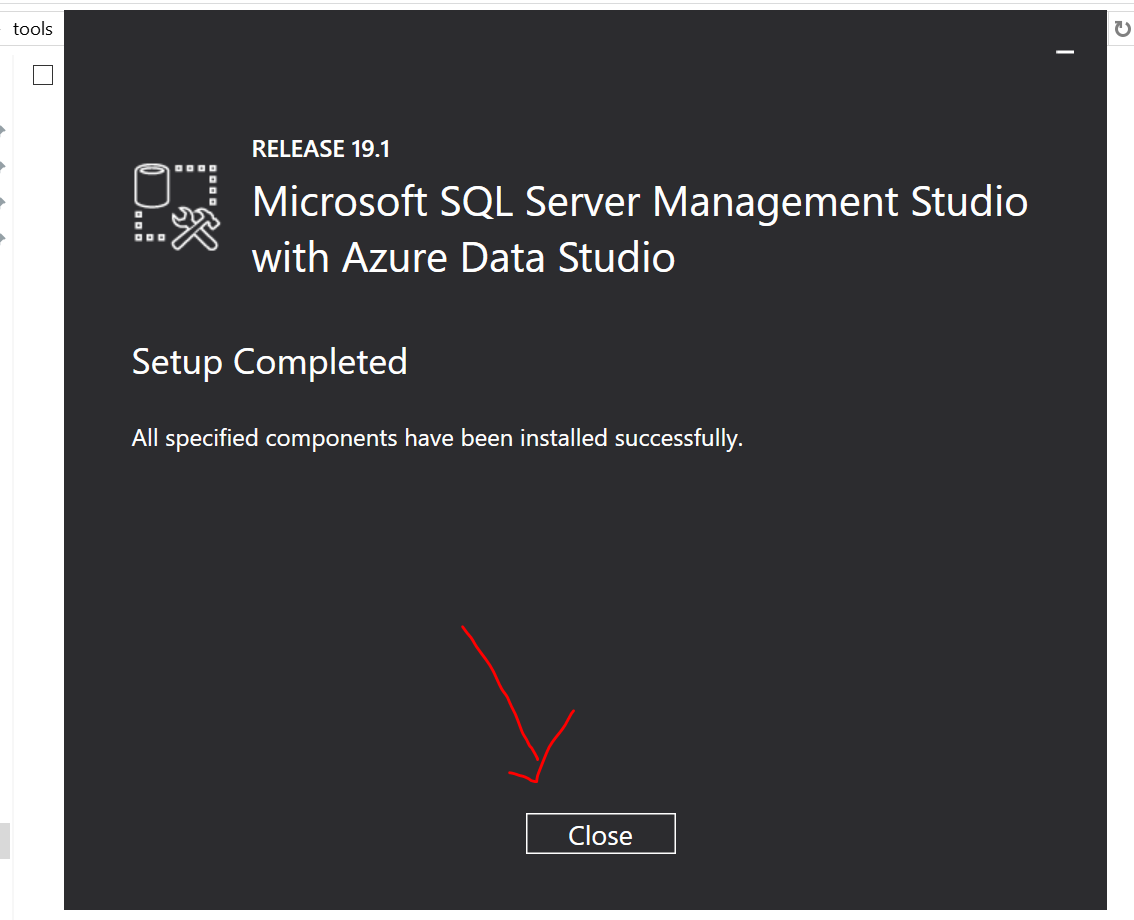Minimize the SSMS installer window
The image size is (1134, 920).
pos(1065,52)
